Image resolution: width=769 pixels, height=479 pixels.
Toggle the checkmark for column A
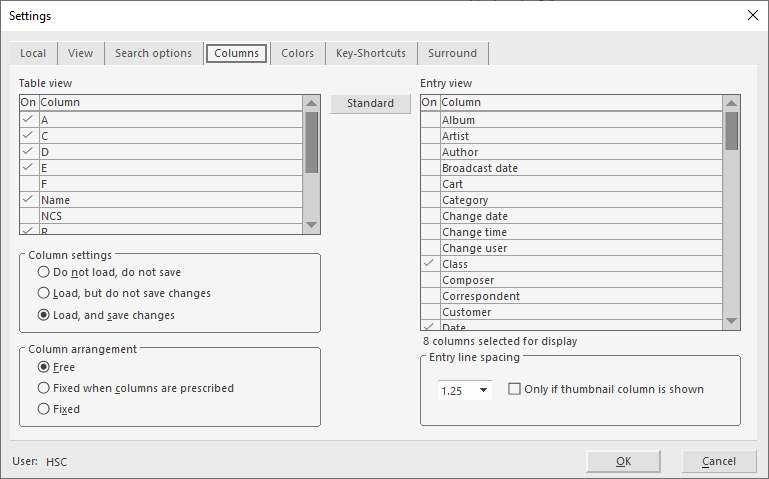tap(28, 120)
